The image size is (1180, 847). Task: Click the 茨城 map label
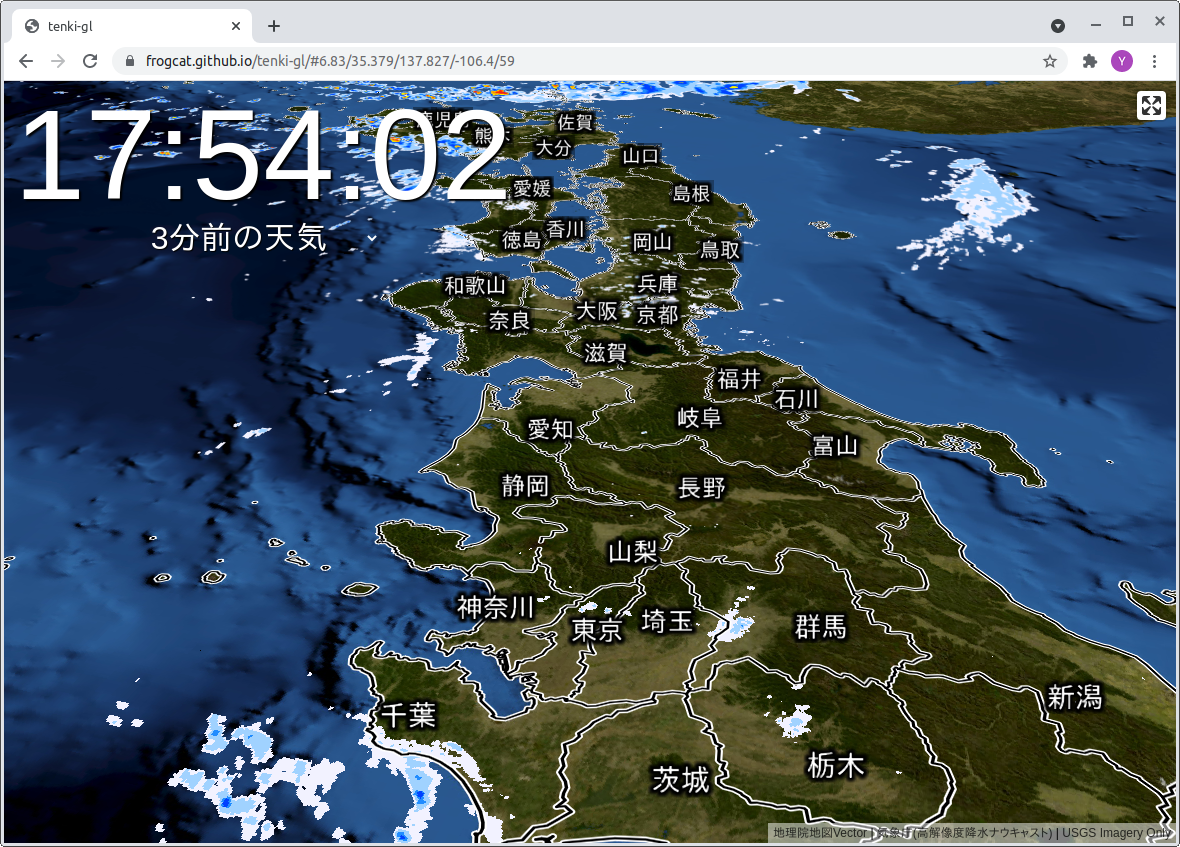point(681,779)
